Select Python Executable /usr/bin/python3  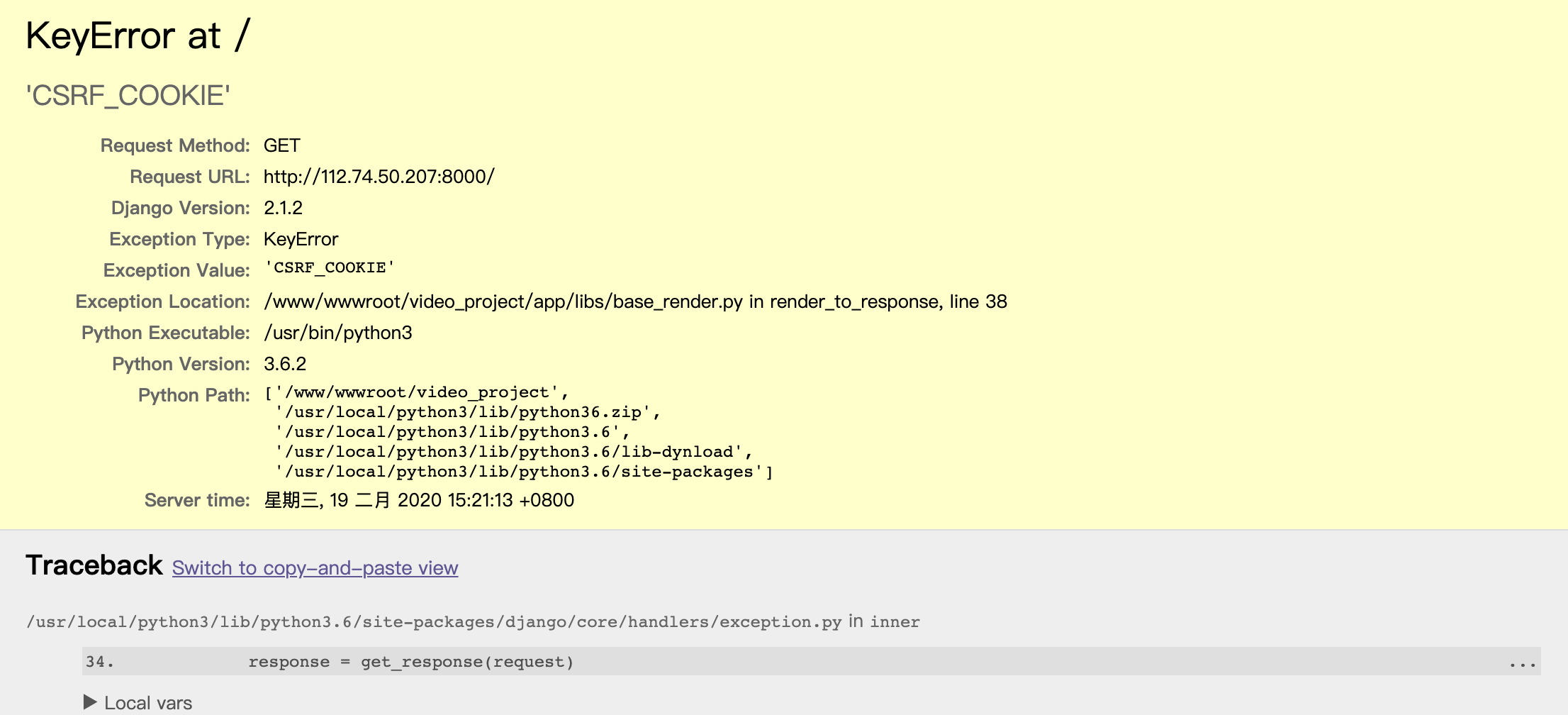click(x=337, y=333)
